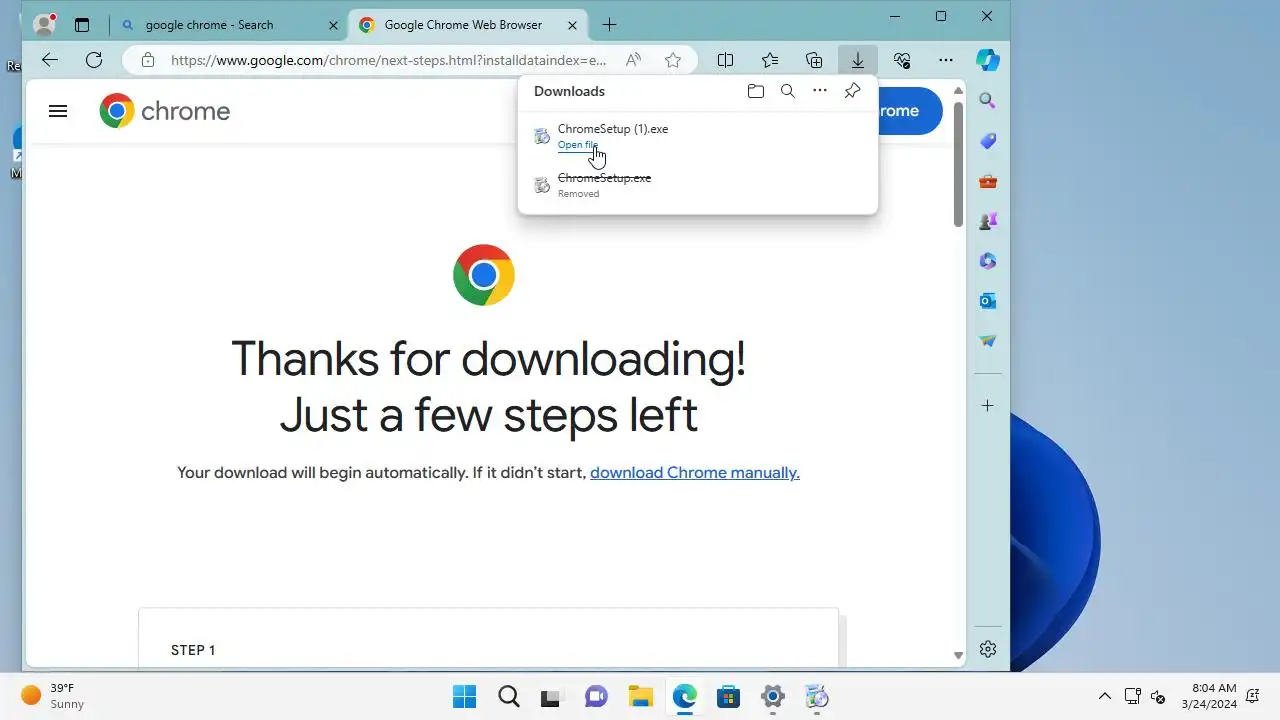Open the Tools briefcase icon in sidebar

pos(988,181)
